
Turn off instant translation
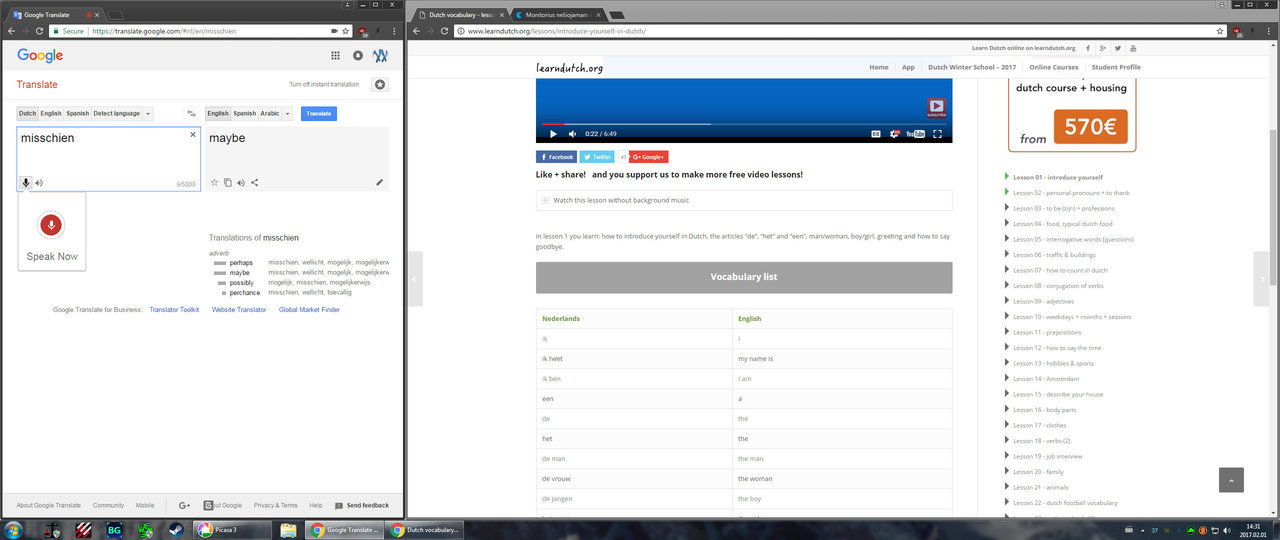[x=324, y=85]
